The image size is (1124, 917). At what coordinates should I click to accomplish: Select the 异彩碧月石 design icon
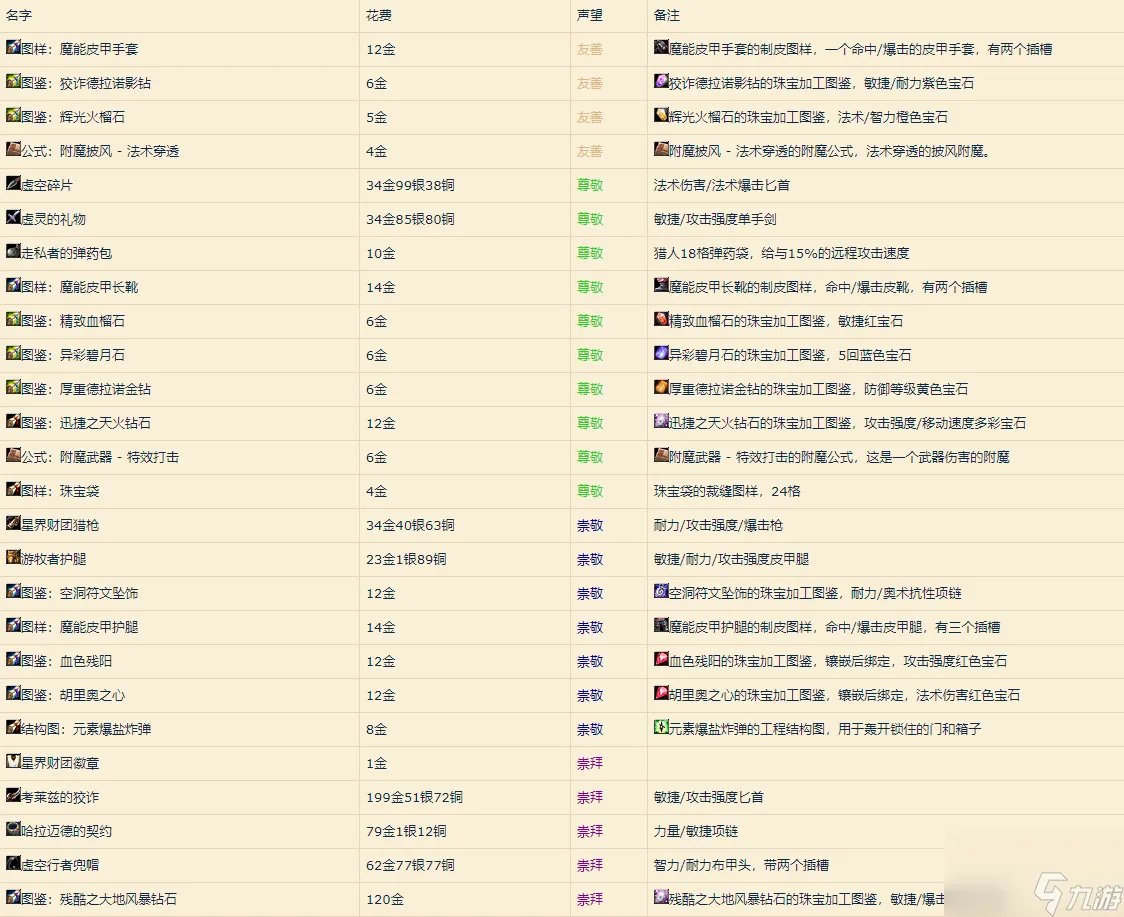click(10, 355)
